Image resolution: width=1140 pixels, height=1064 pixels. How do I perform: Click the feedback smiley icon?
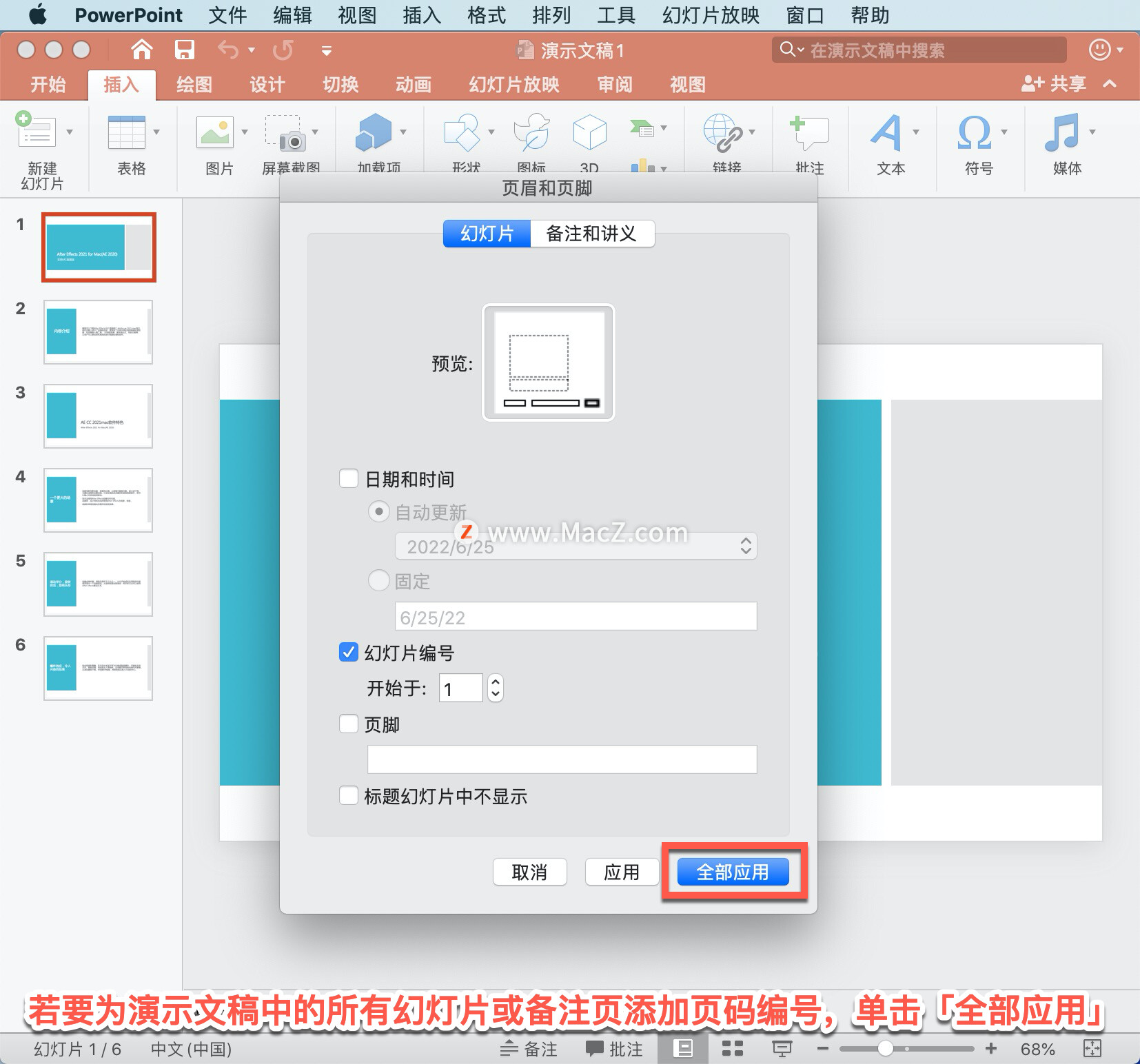[1099, 50]
